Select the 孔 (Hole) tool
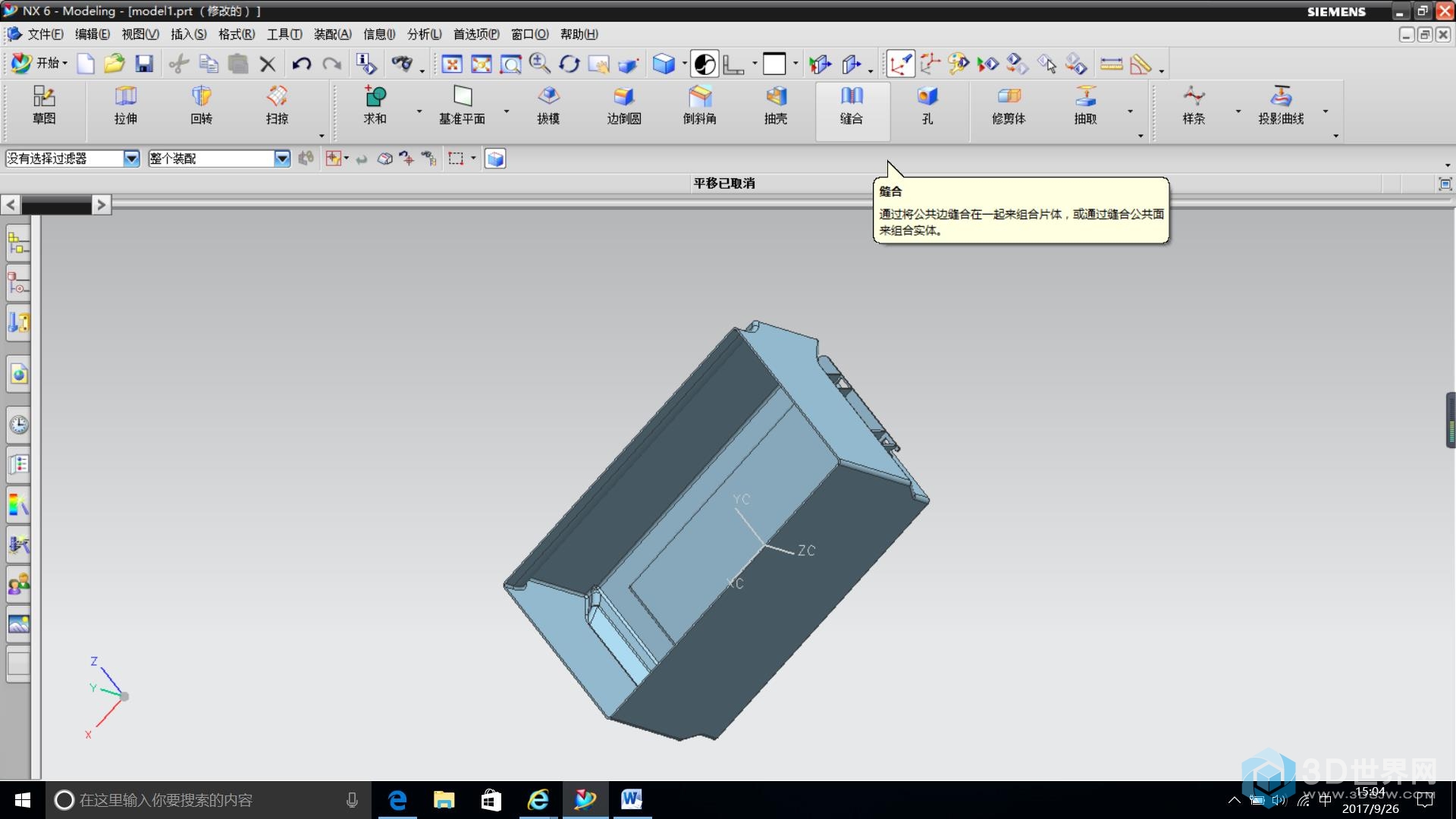This screenshot has width=1456, height=819. [927, 105]
